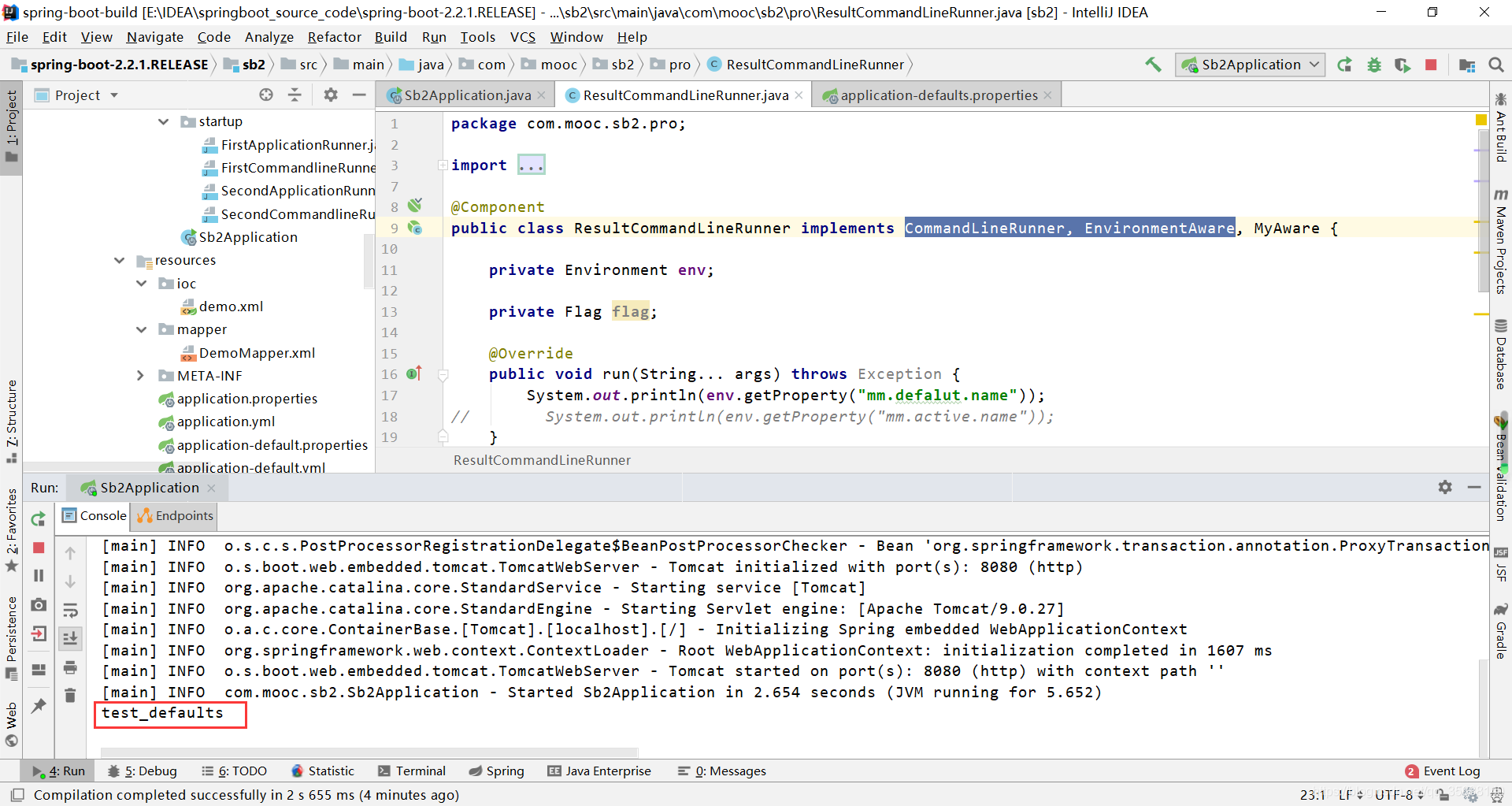Open Run panel settings gear

tap(1445, 487)
